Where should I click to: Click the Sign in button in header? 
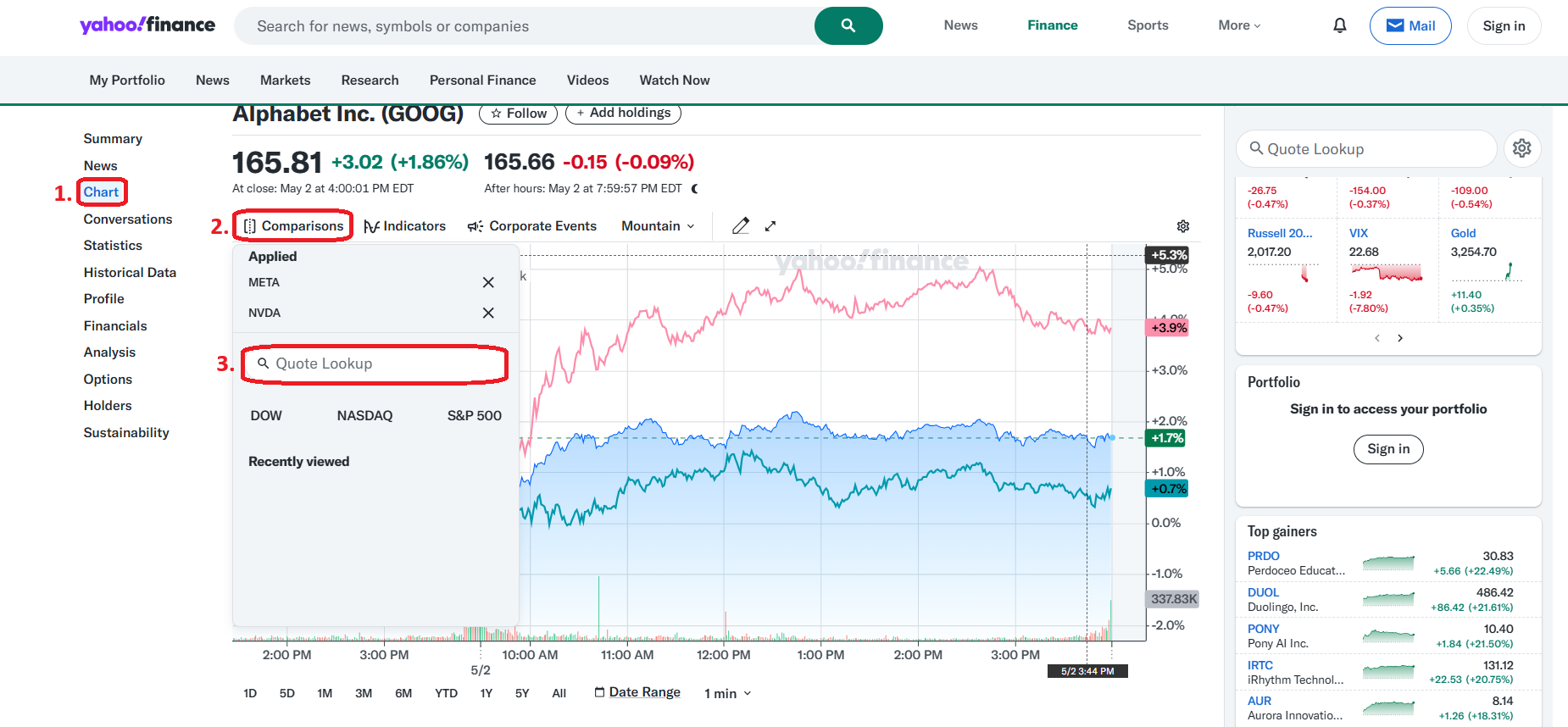point(1504,25)
